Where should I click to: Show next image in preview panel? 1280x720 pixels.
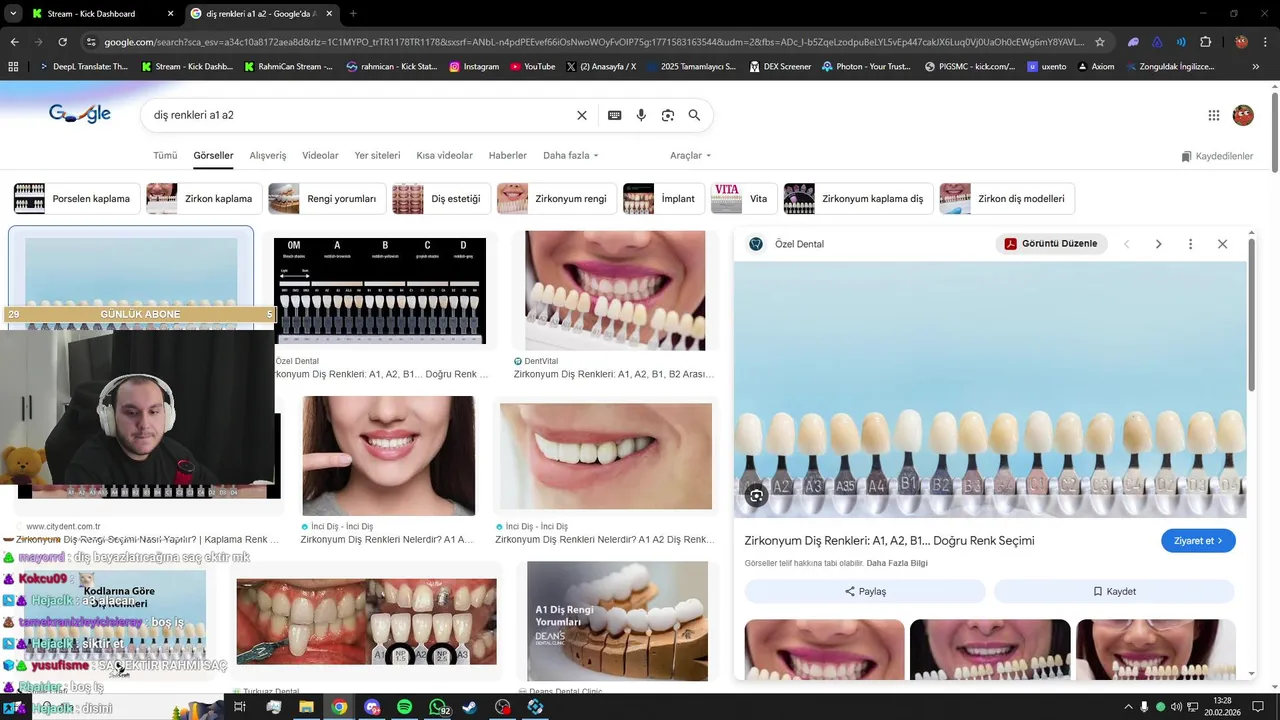[x=1158, y=244]
